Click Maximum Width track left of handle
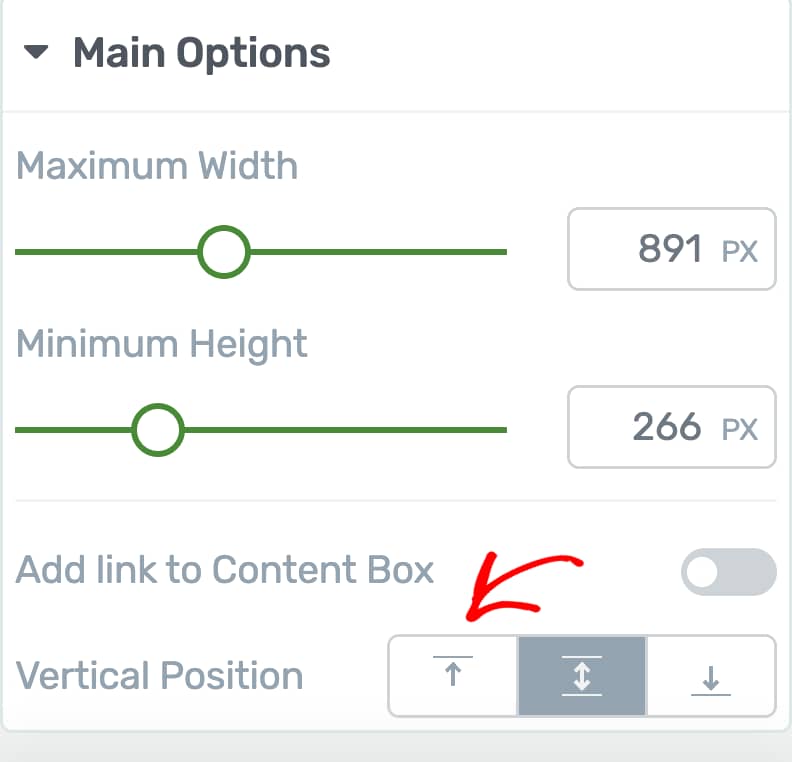The height and width of the screenshot is (762, 792). tap(106, 251)
